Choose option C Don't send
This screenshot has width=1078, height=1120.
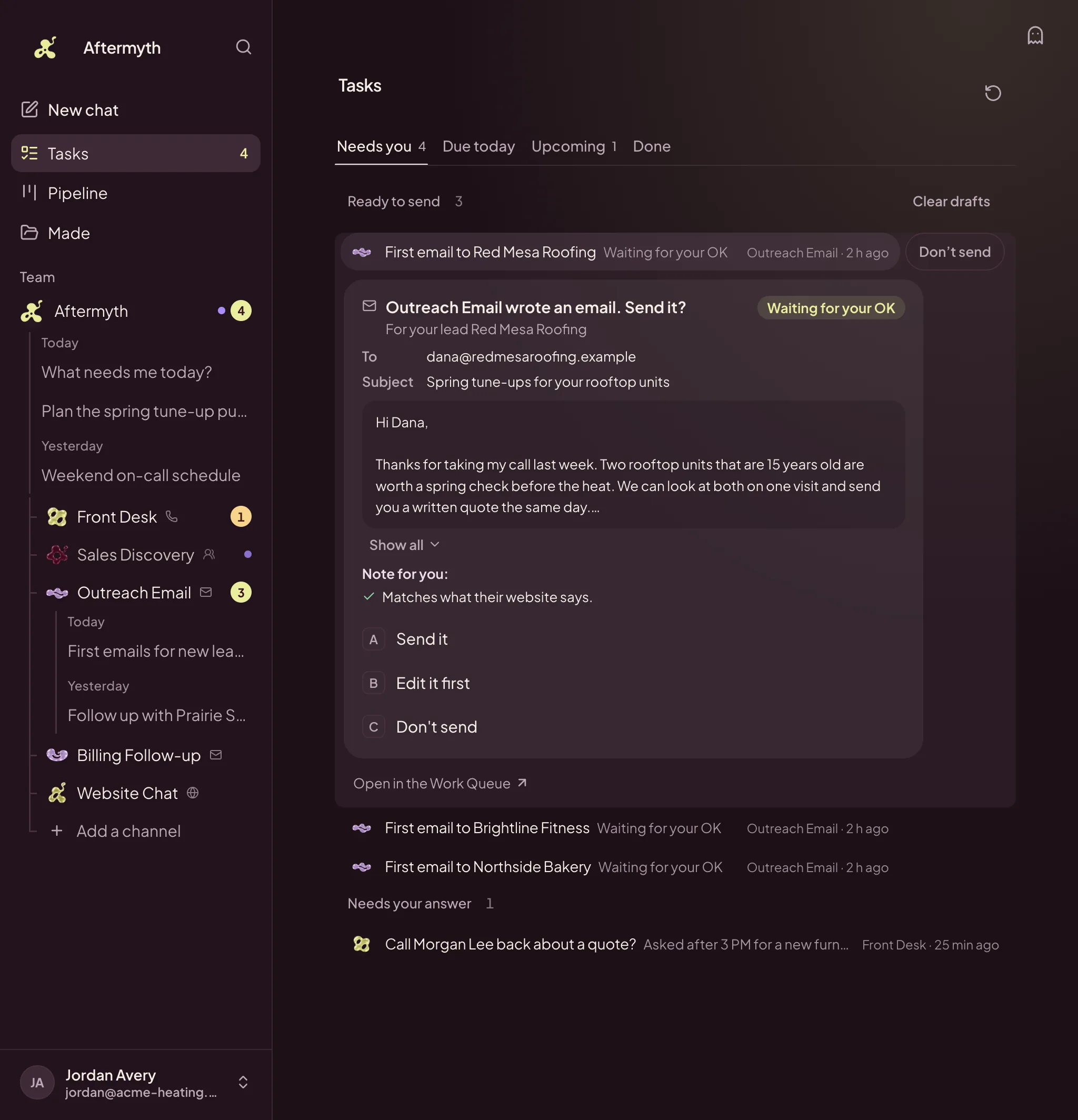point(633,727)
